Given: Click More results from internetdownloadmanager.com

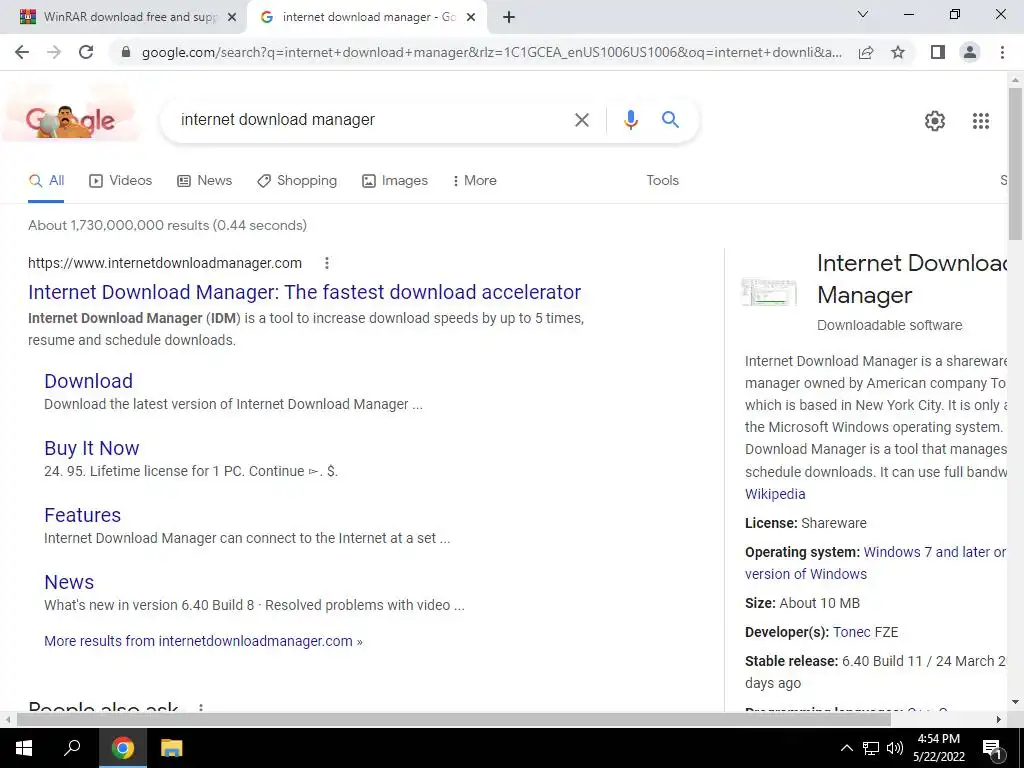Looking at the screenshot, I should tap(203, 641).
